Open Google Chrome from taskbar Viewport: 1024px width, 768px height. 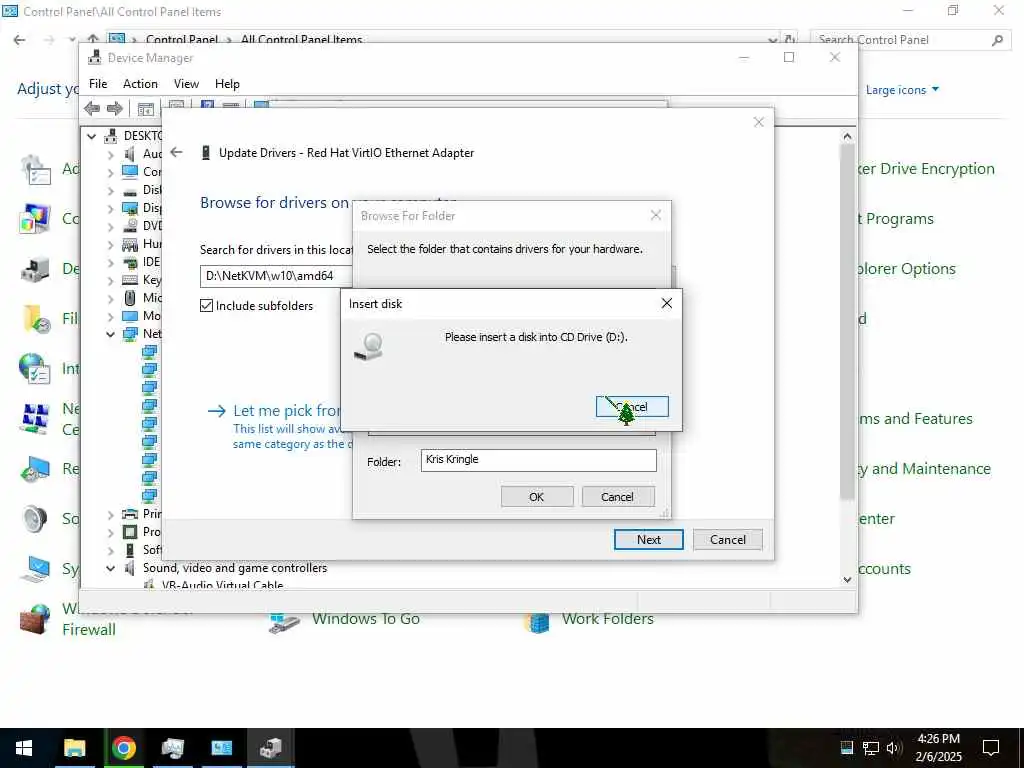pos(123,748)
